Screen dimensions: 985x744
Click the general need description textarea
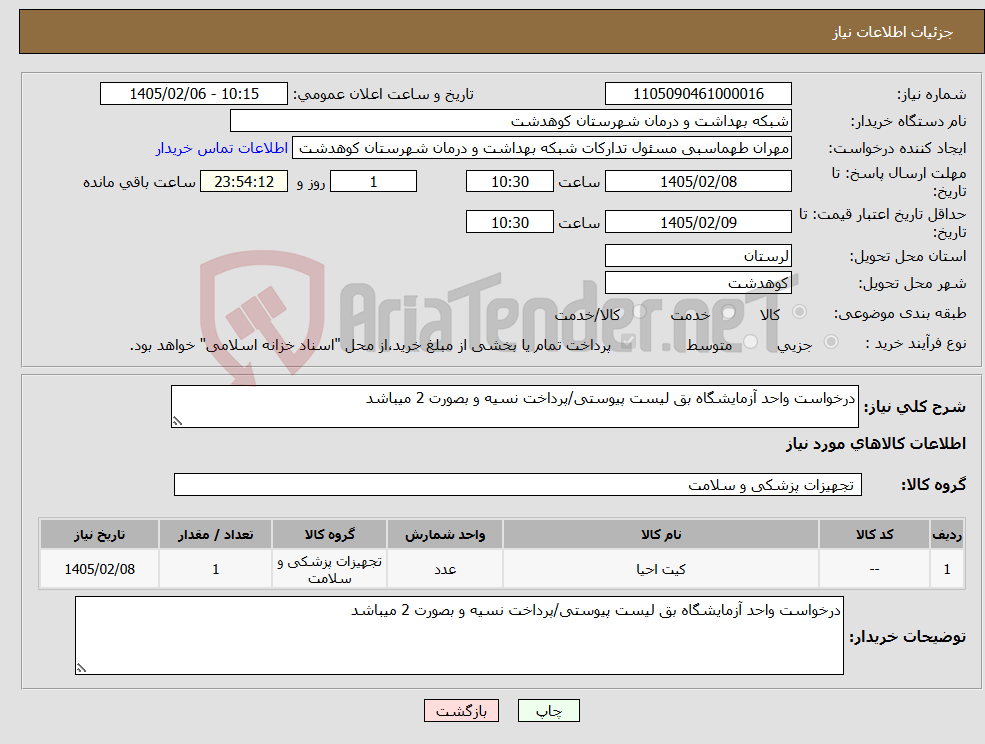514,407
